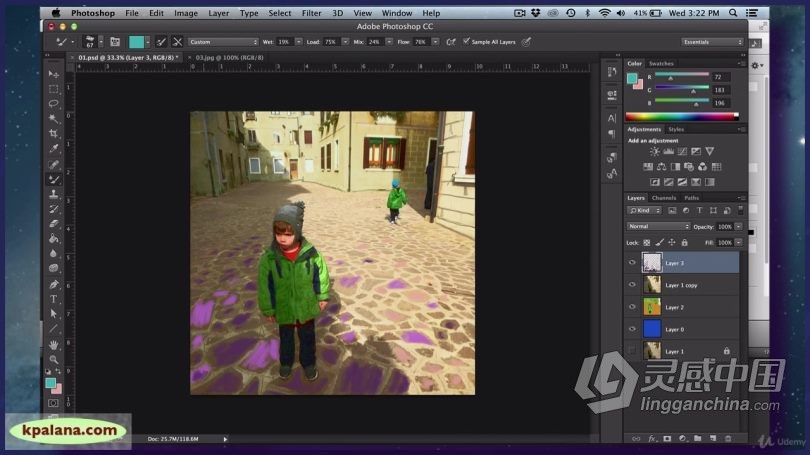Click the Vibrance adjustment triangle icon

click(710, 151)
